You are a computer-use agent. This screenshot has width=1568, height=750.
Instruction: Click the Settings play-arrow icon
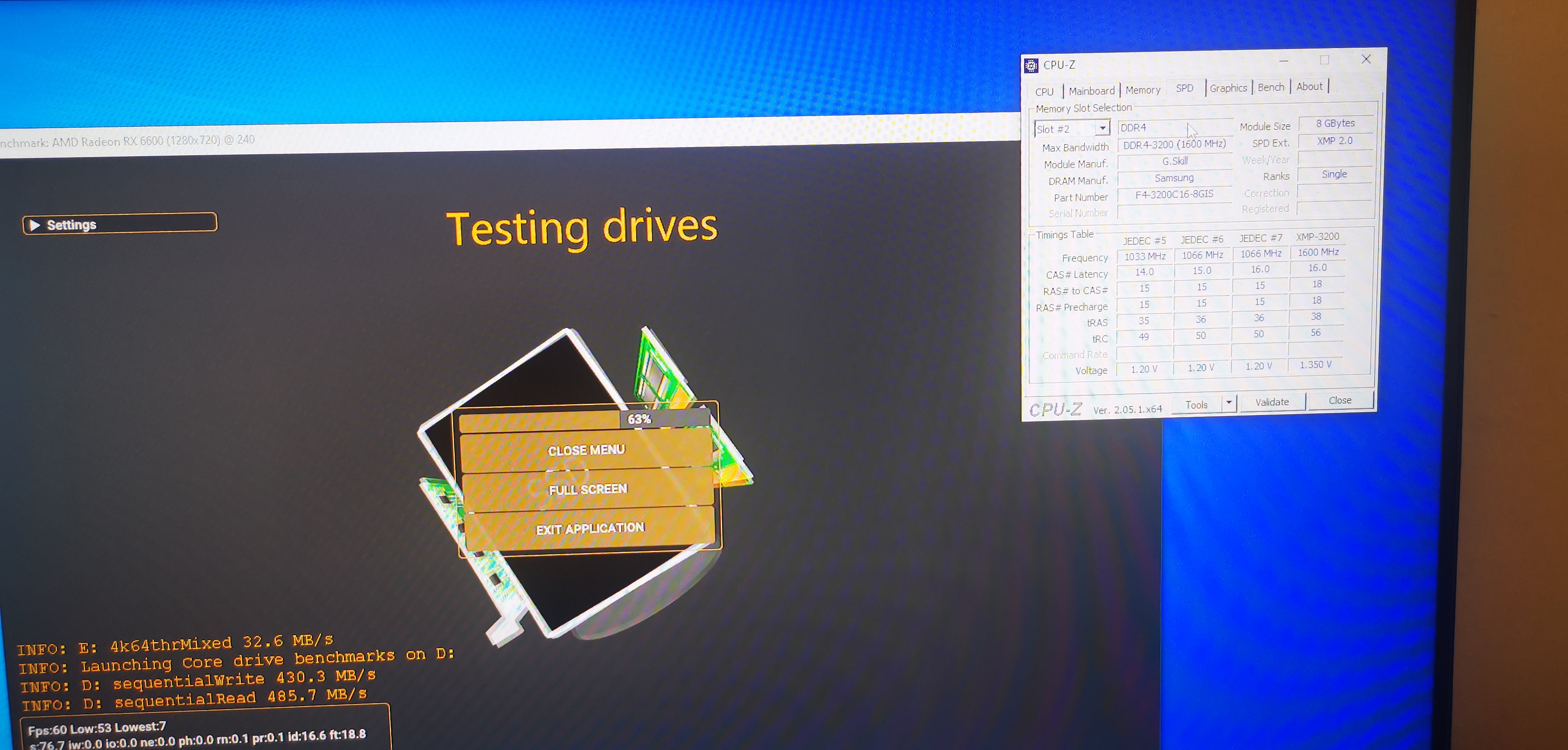pos(35,225)
